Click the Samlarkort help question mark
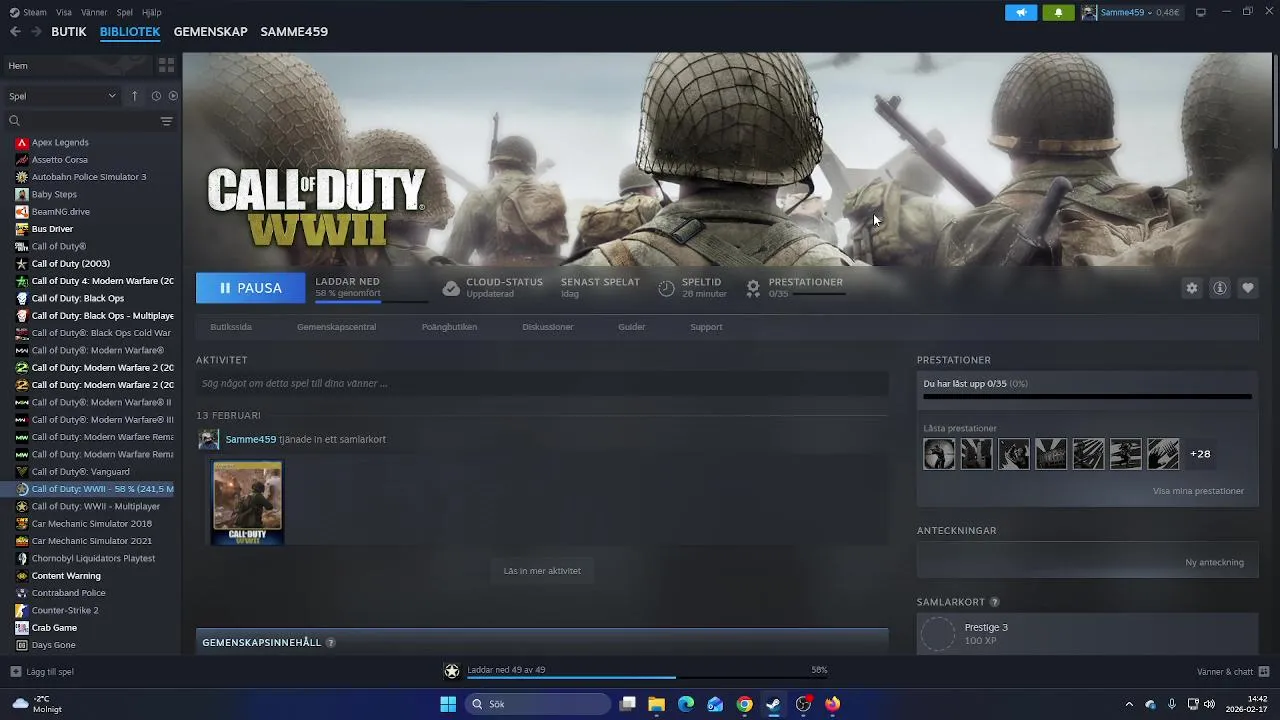 click(x=994, y=602)
